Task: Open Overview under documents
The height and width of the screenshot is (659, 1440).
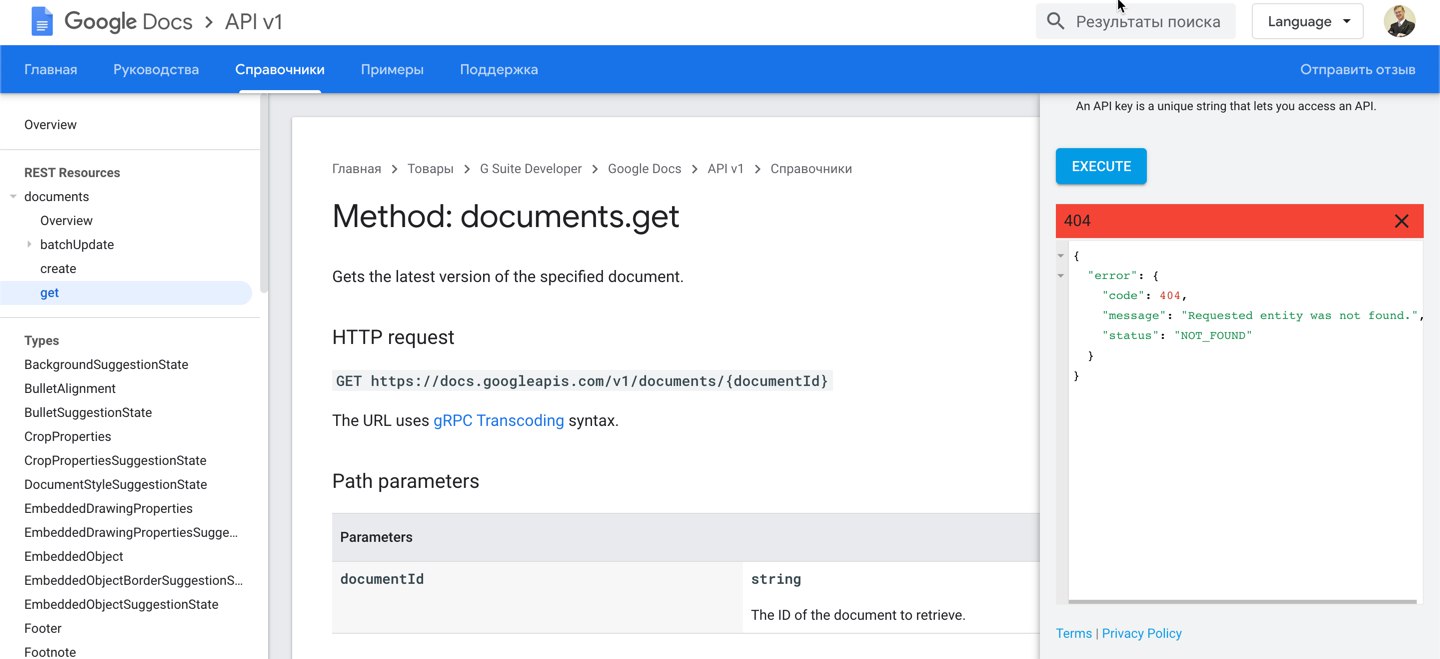Action: [x=66, y=221]
